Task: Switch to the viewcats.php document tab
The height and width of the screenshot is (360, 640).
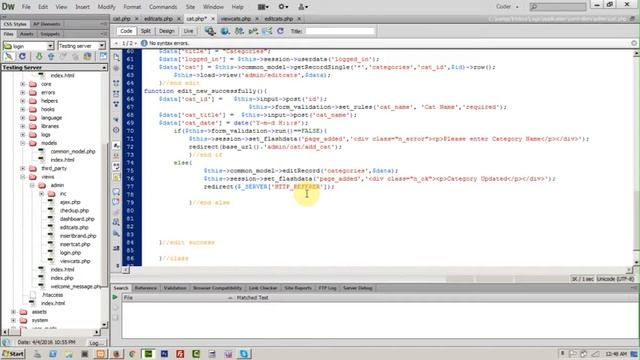Action: point(236,19)
